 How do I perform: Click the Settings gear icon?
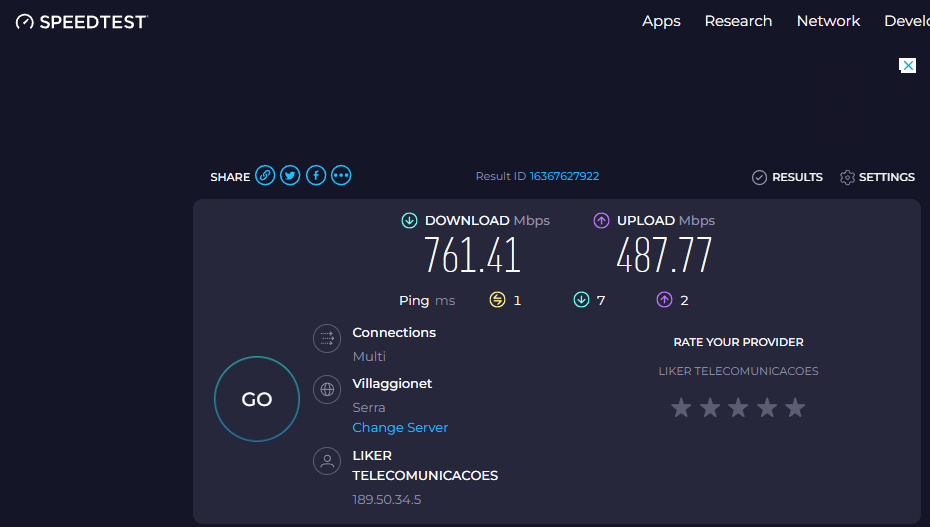point(848,177)
